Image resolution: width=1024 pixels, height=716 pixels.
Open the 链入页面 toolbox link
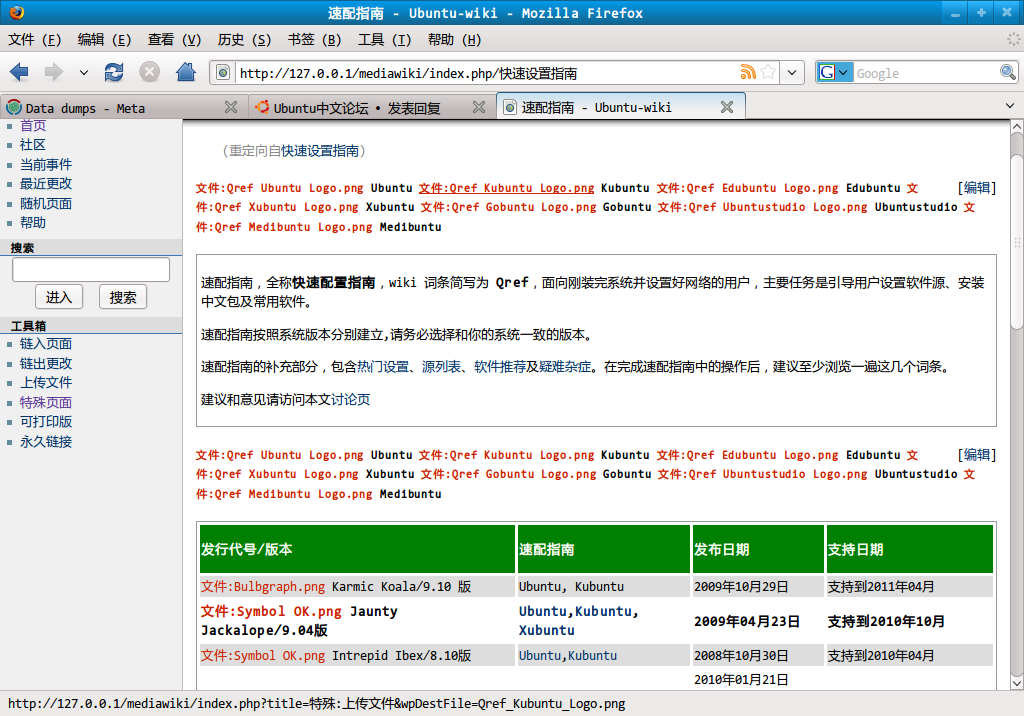pos(46,344)
